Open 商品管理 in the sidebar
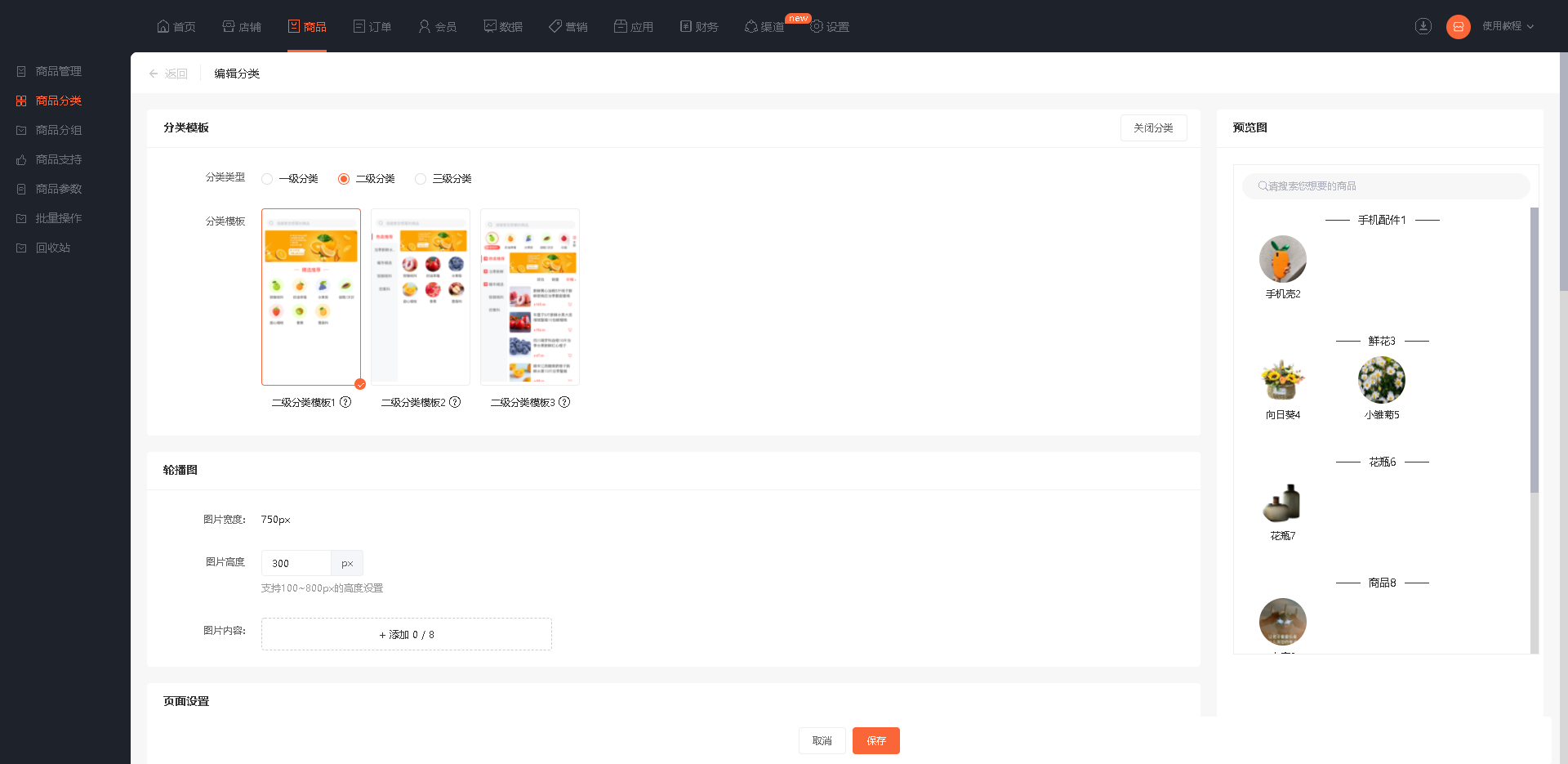 point(58,71)
